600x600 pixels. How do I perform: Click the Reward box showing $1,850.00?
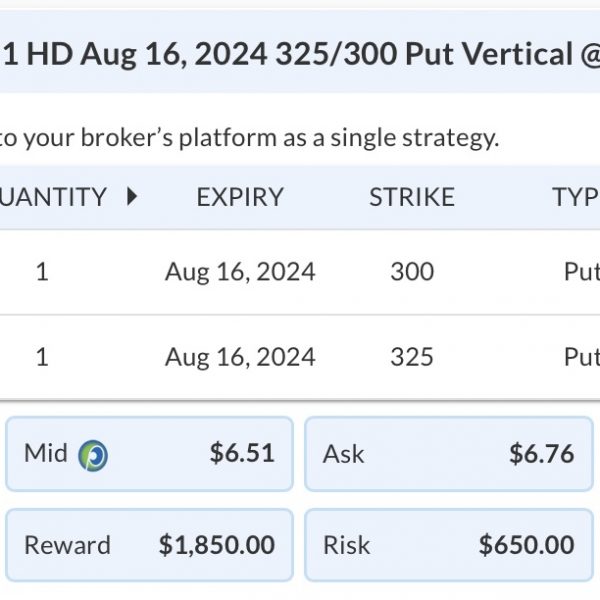click(x=150, y=545)
